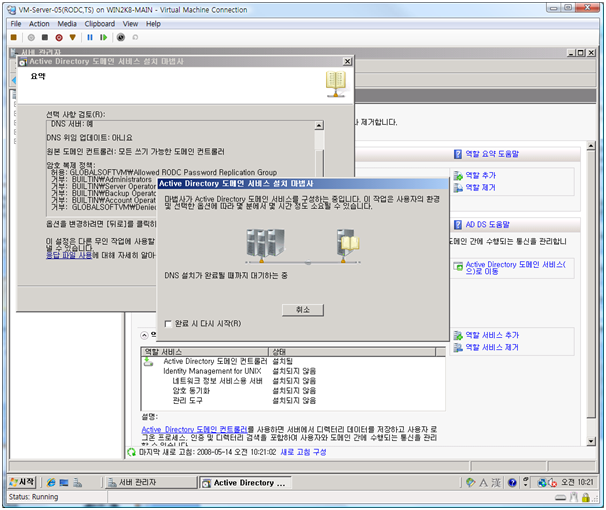Sort by 역할 서비스 column header
This screenshot has height=510, width=606.
[204, 352]
